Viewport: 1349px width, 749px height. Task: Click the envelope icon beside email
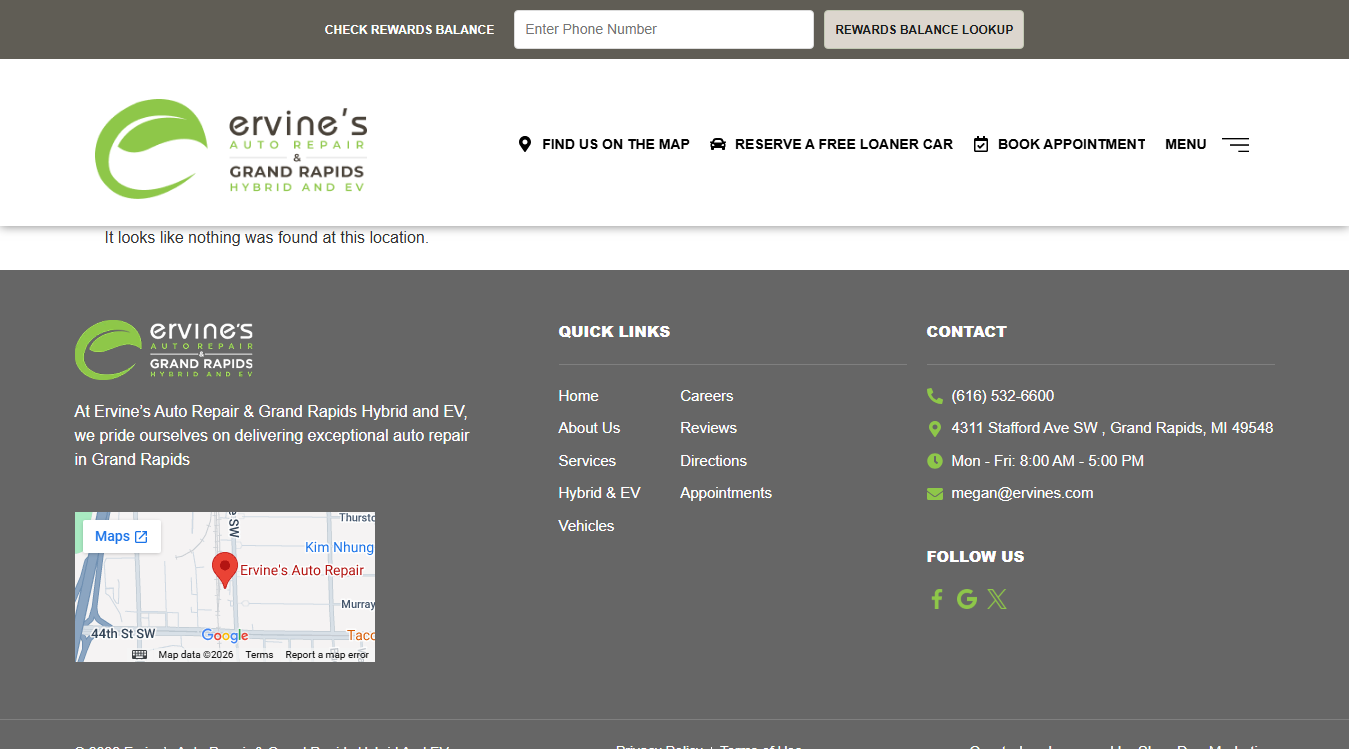click(935, 493)
